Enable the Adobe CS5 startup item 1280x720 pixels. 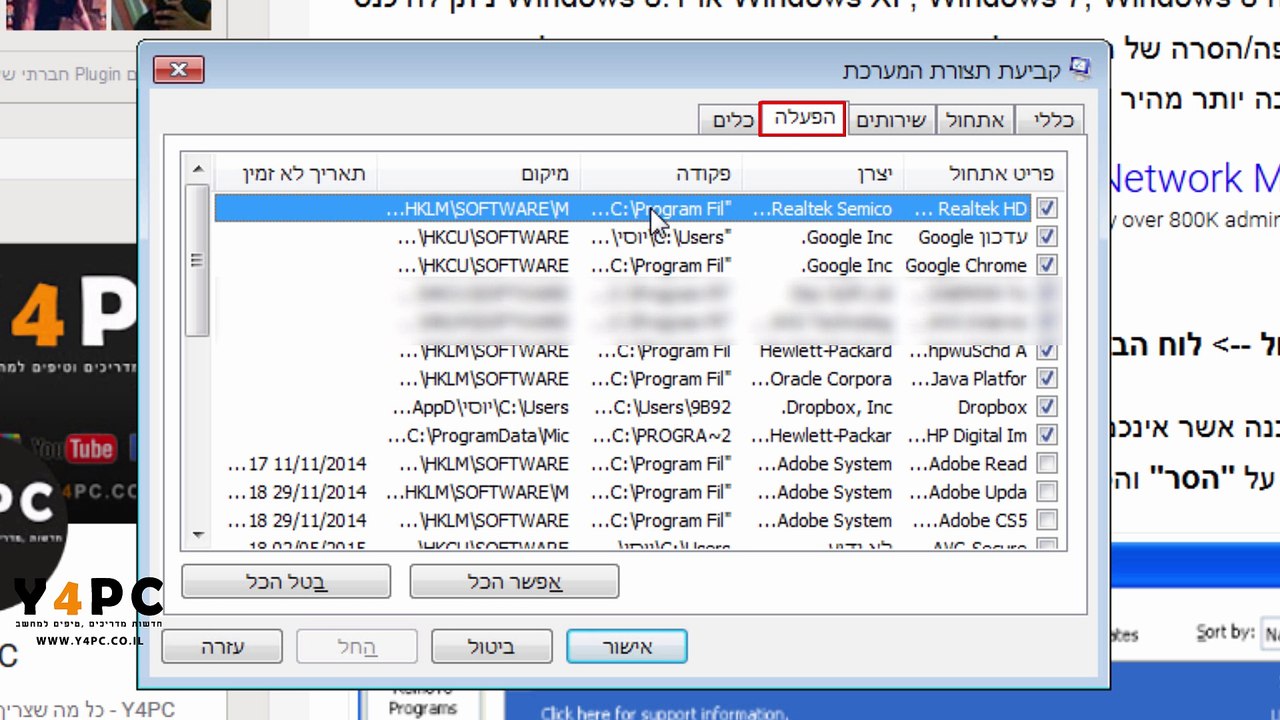tap(1046, 520)
